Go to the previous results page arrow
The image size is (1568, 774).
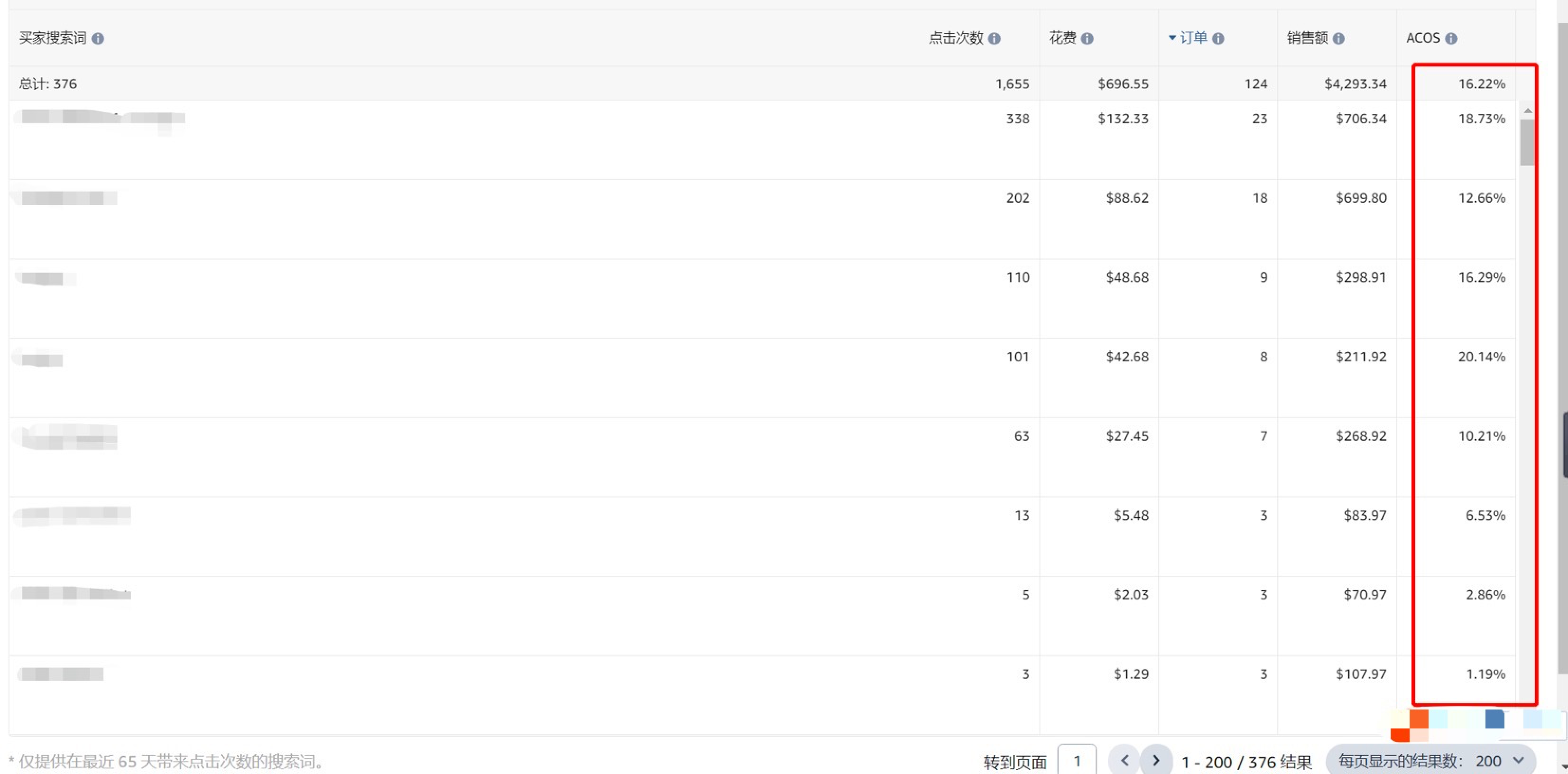click(1124, 761)
